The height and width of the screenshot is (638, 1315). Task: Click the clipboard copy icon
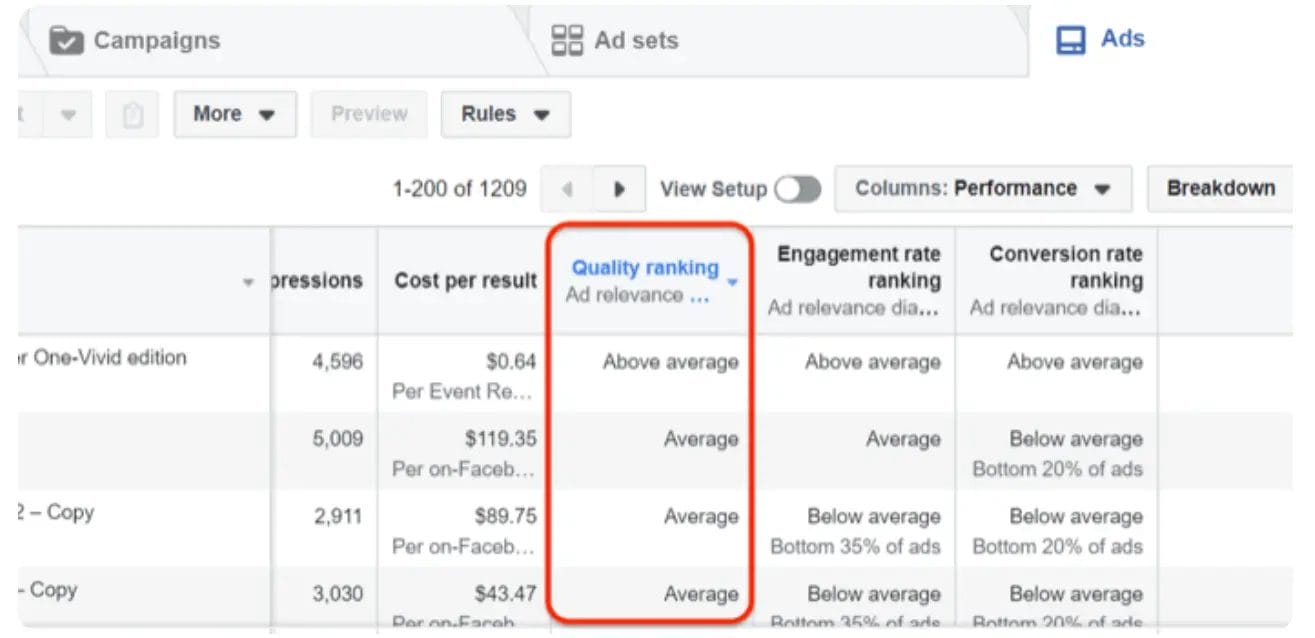click(131, 113)
